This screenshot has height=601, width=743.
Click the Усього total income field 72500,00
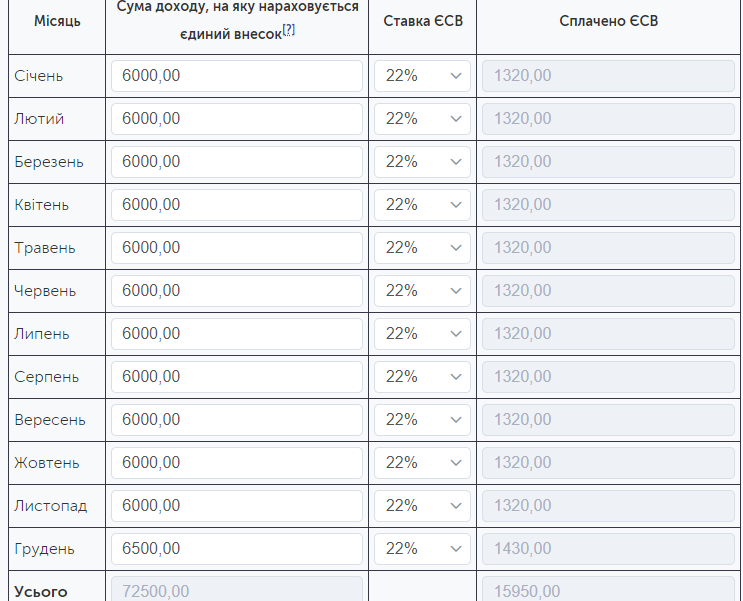point(236,590)
